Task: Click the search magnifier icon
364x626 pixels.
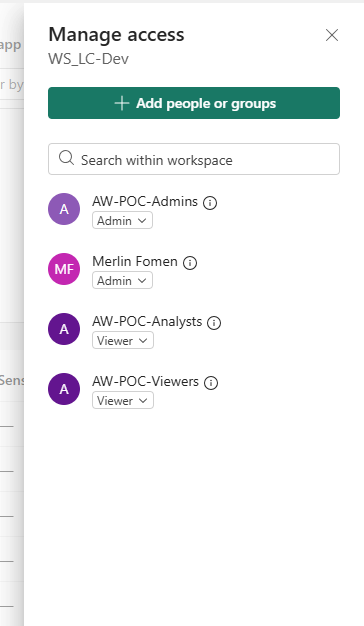Action: (x=66, y=158)
